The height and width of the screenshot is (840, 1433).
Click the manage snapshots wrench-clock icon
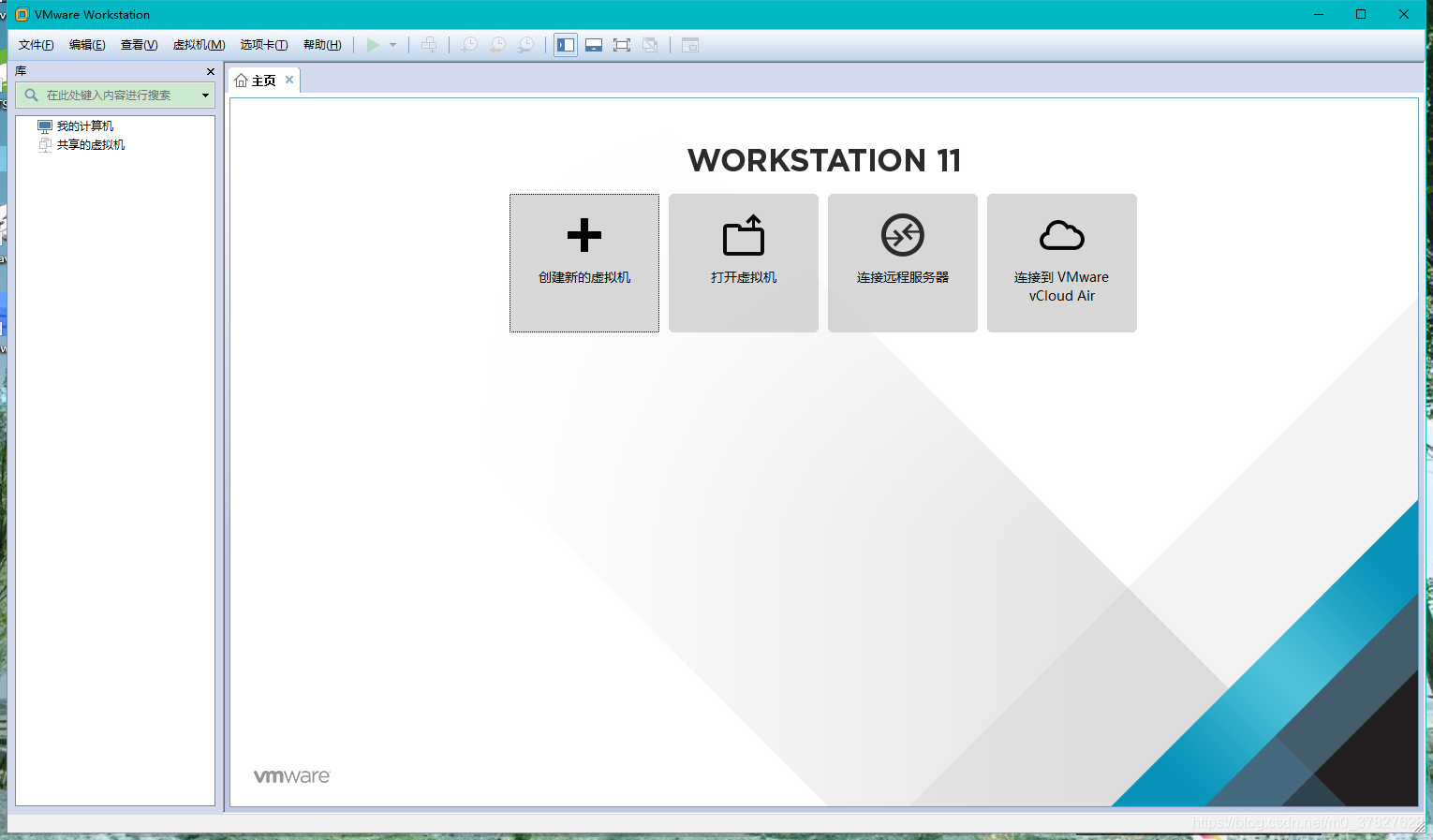(x=526, y=45)
